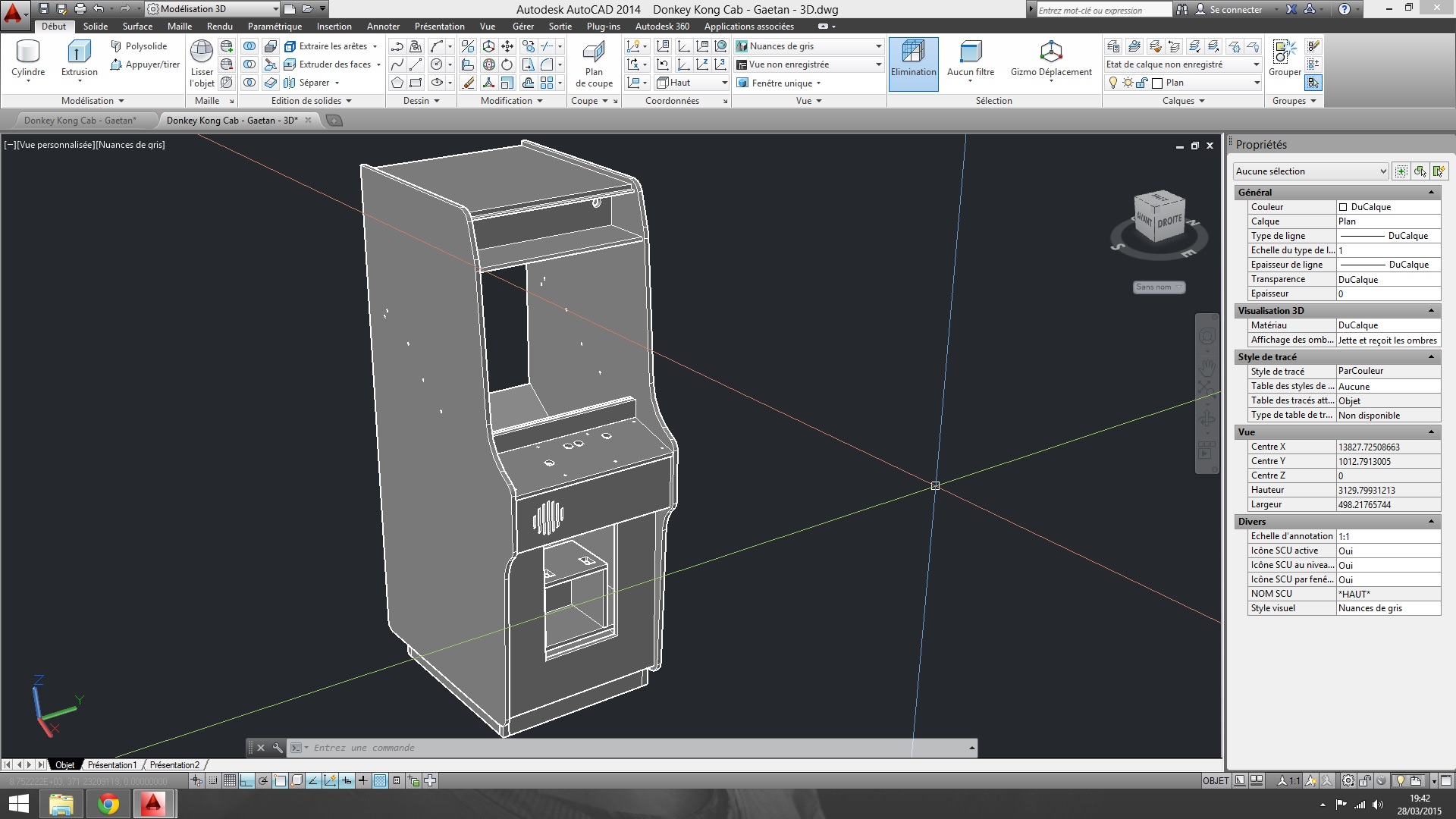Screen dimensions: 1456x819
Task: Click the Plan layer color swatch in ribbon
Action: [x=1157, y=83]
